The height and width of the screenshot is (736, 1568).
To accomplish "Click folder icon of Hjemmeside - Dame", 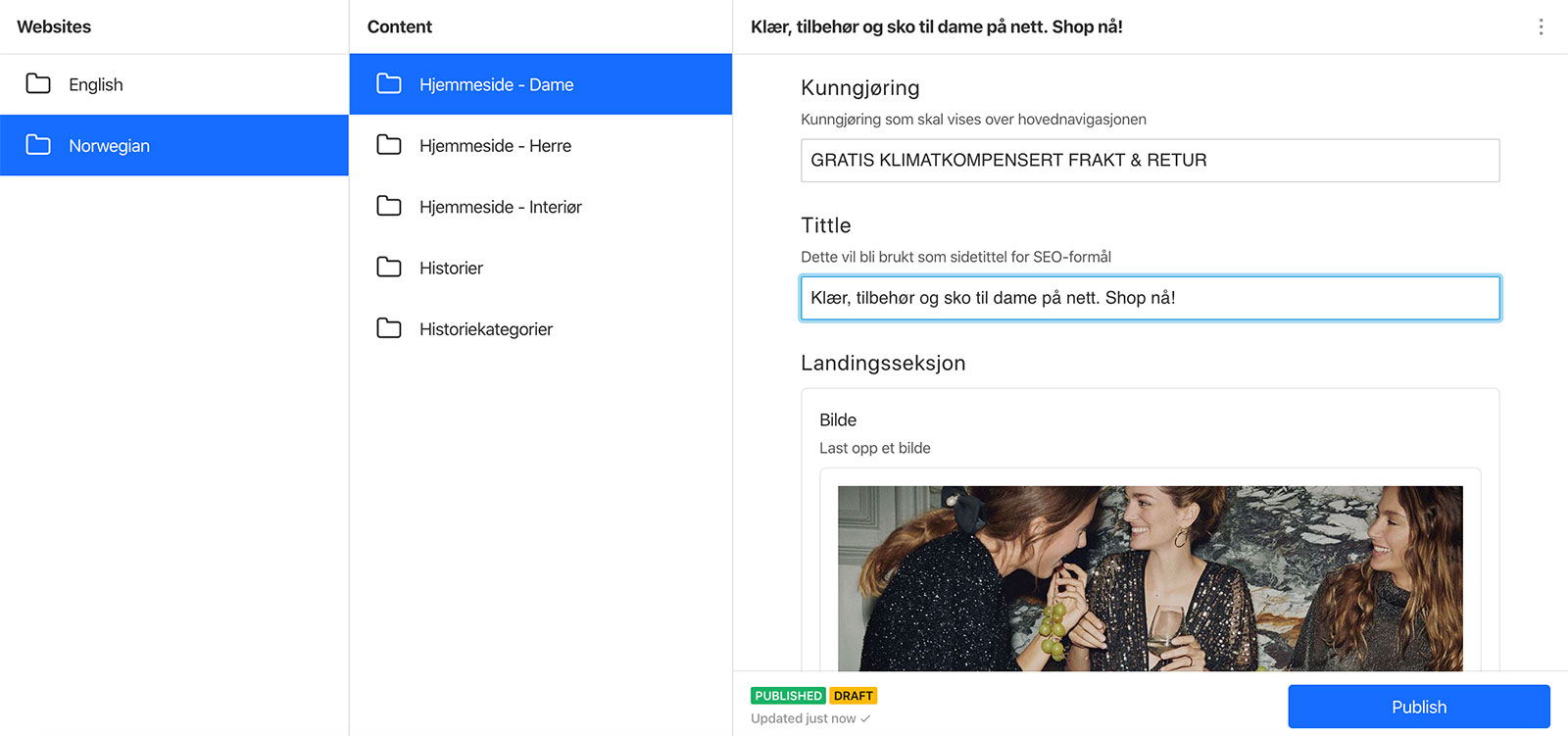I will pos(389,83).
